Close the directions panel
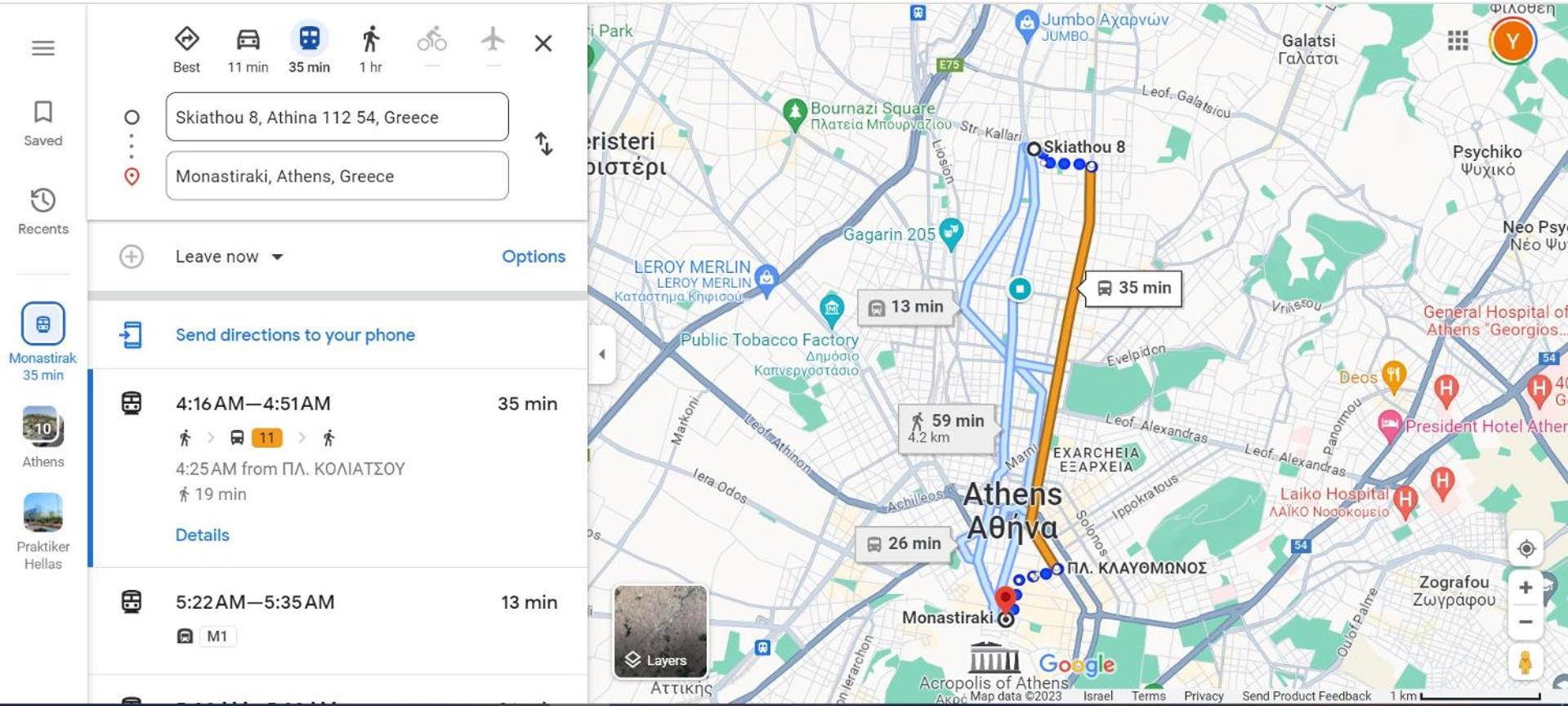 [543, 43]
